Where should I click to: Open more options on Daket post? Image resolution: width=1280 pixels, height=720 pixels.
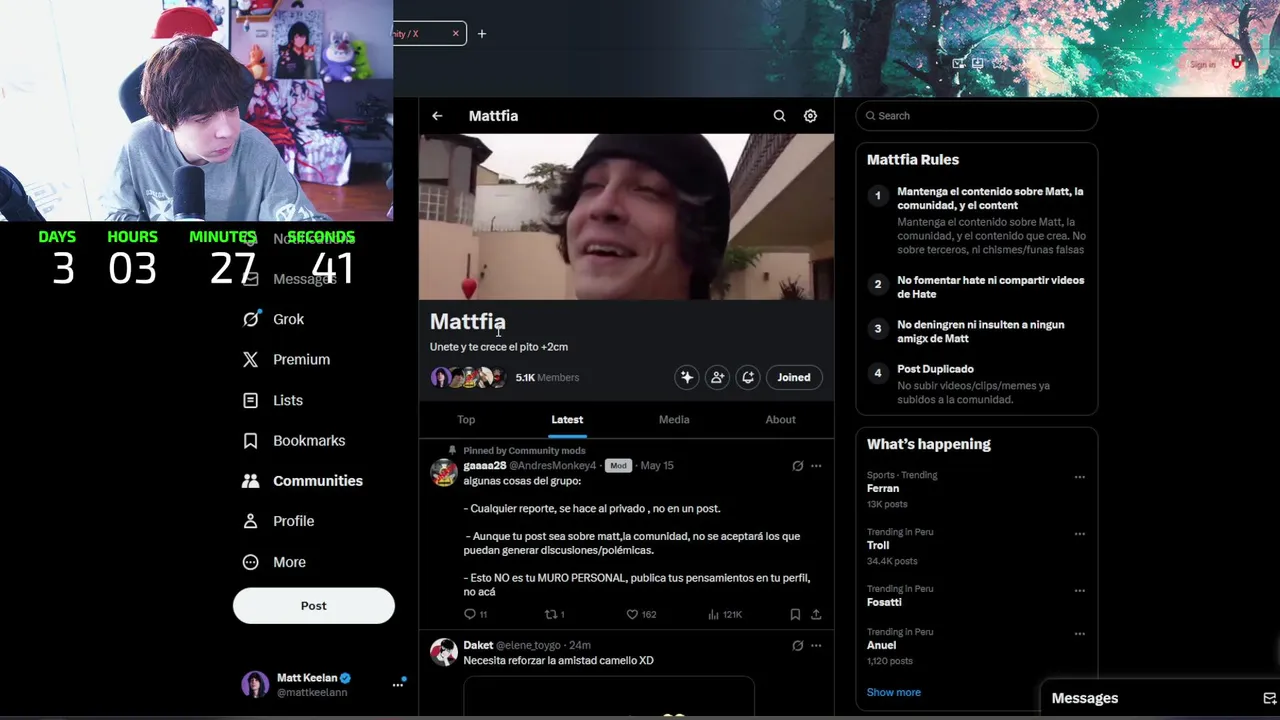pyautogui.click(x=816, y=646)
